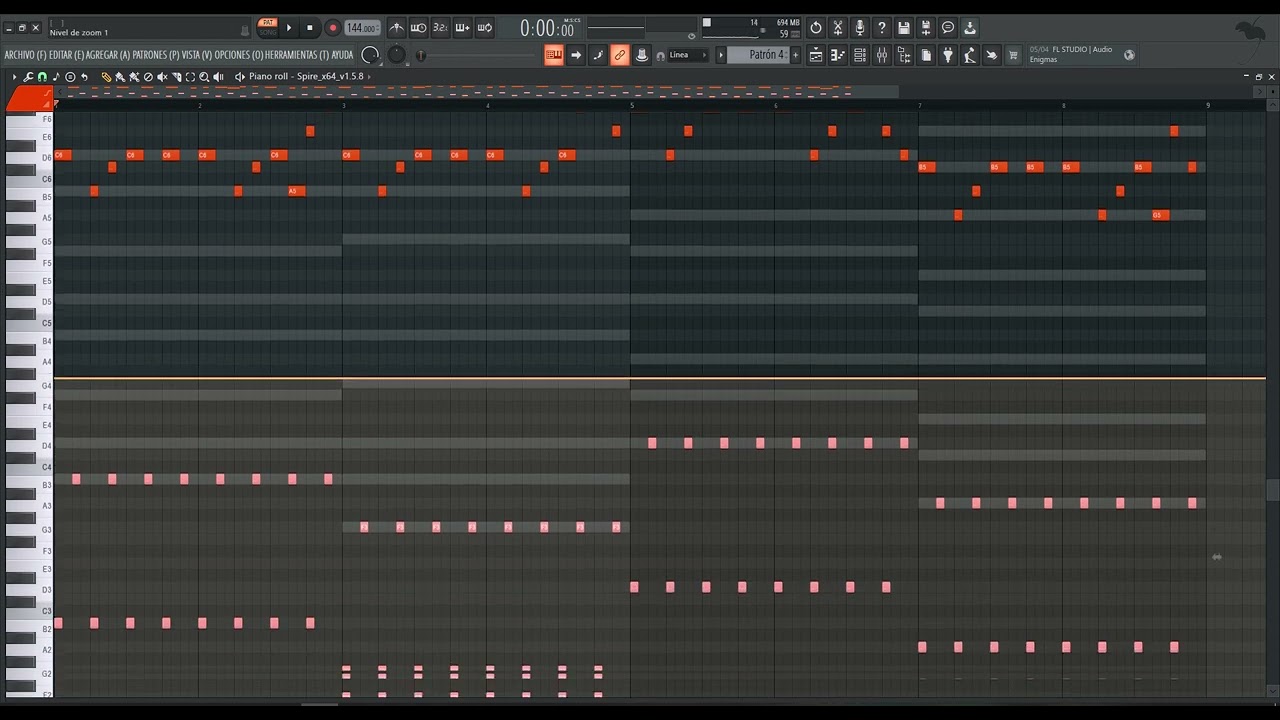Expand the arrow after Spire_x64_v1.5.8 title

369,77
